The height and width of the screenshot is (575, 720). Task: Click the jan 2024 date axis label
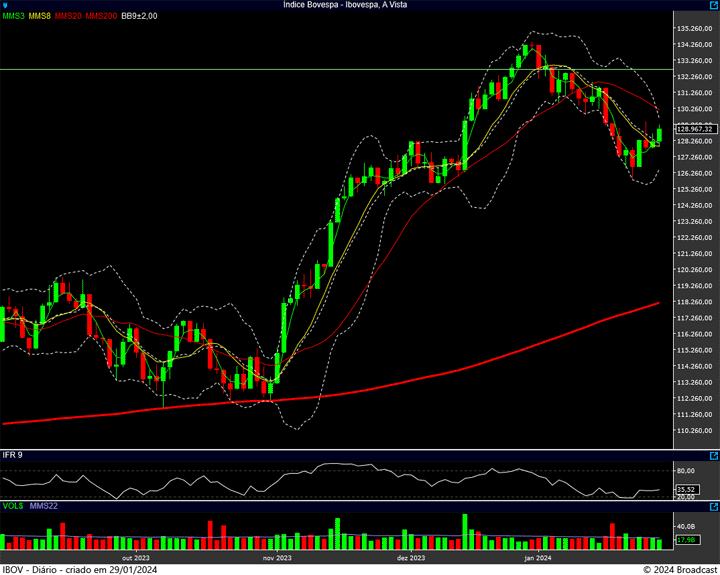click(538, 557)
